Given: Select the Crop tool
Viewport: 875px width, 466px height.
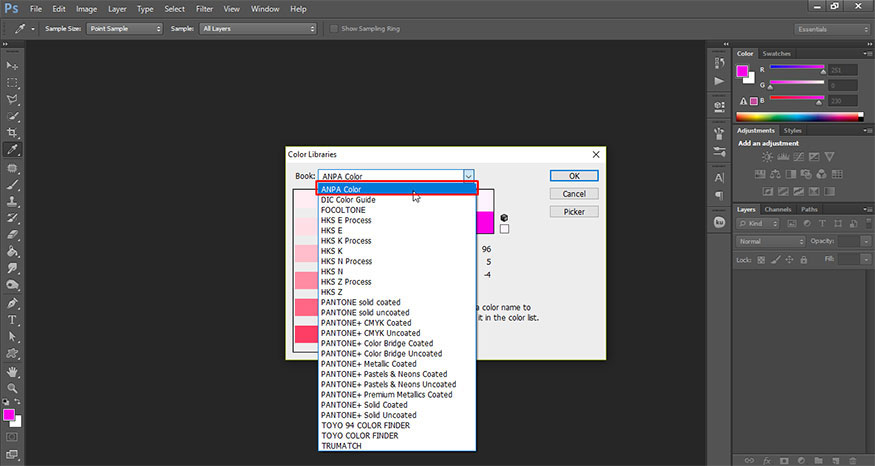Looking at the screenshot, I should (x=13, y=133).
